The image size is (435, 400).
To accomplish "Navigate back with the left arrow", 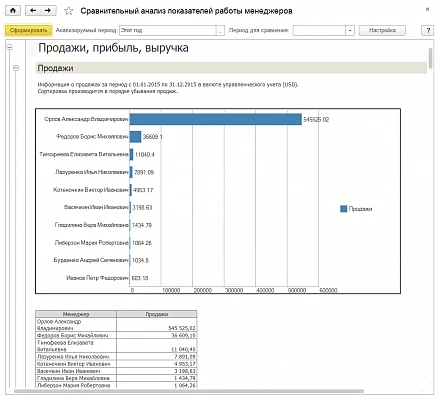I will click(x=33, y=11).
